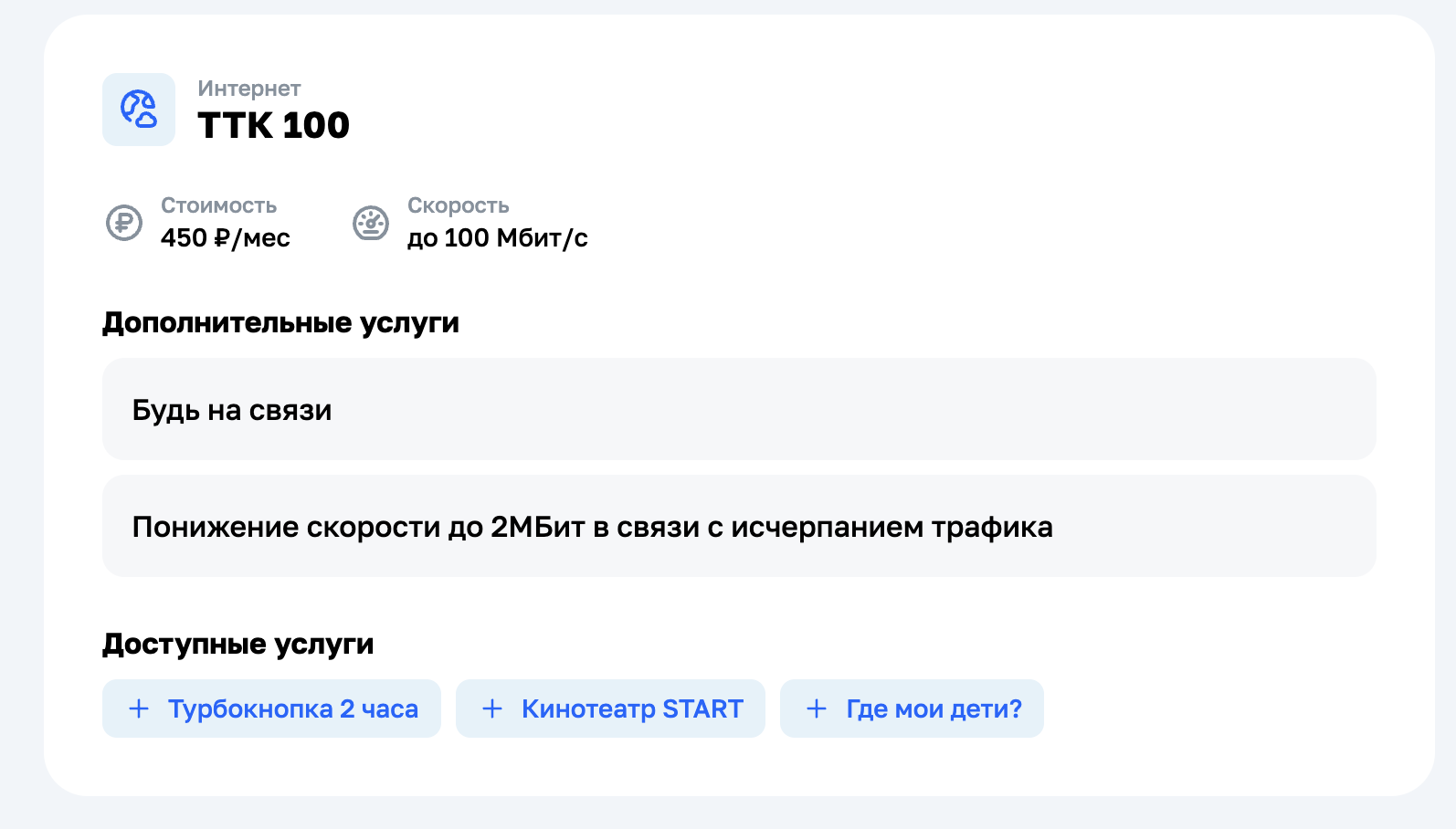
Task: Add the Где мои дети? service
Action: tap(912, 708)
